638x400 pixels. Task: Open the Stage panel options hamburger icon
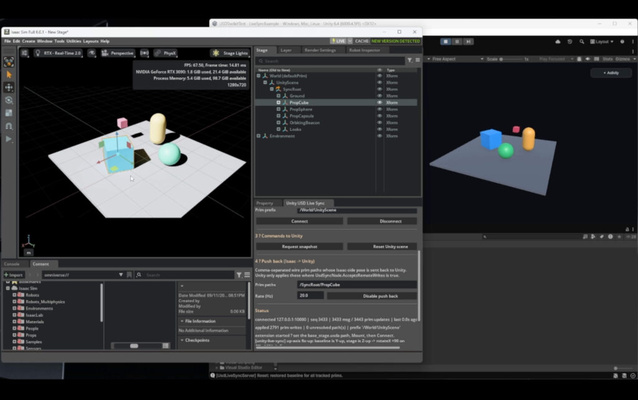(417, 60)
